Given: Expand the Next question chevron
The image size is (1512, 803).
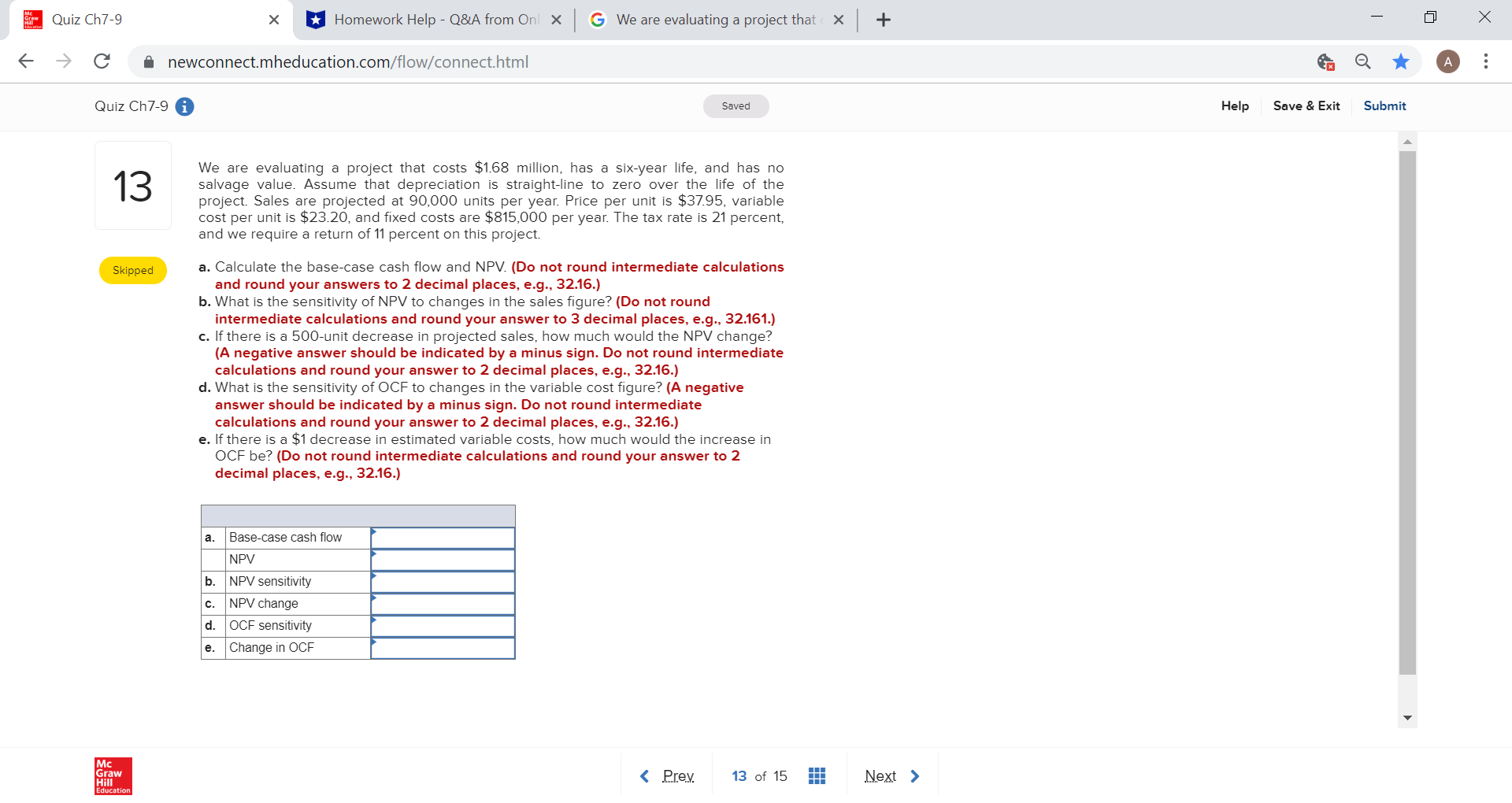Looking at the screenshot, I should 915,776.
